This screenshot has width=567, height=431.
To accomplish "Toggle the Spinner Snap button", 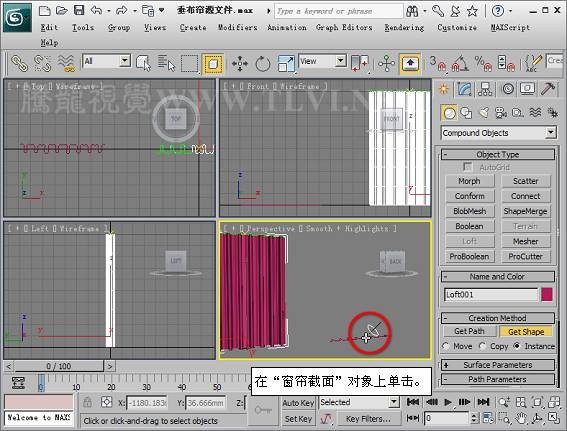I will [506, 64].
